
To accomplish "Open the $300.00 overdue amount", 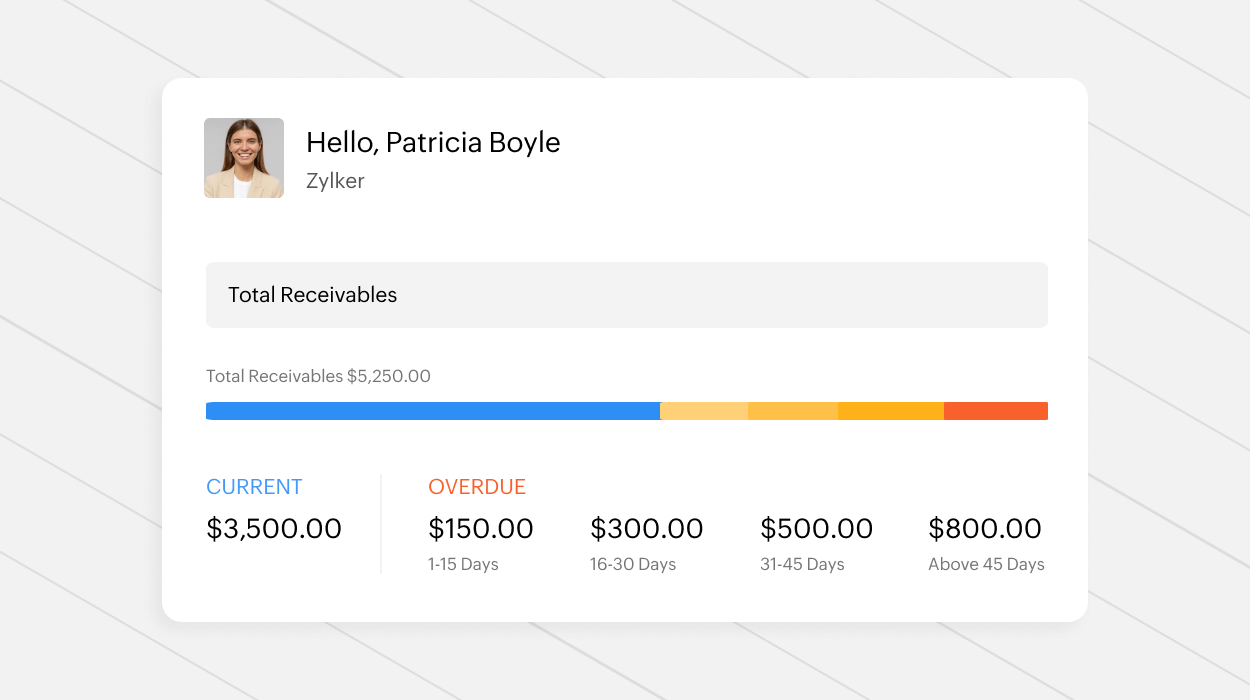I will click(647, 529).
